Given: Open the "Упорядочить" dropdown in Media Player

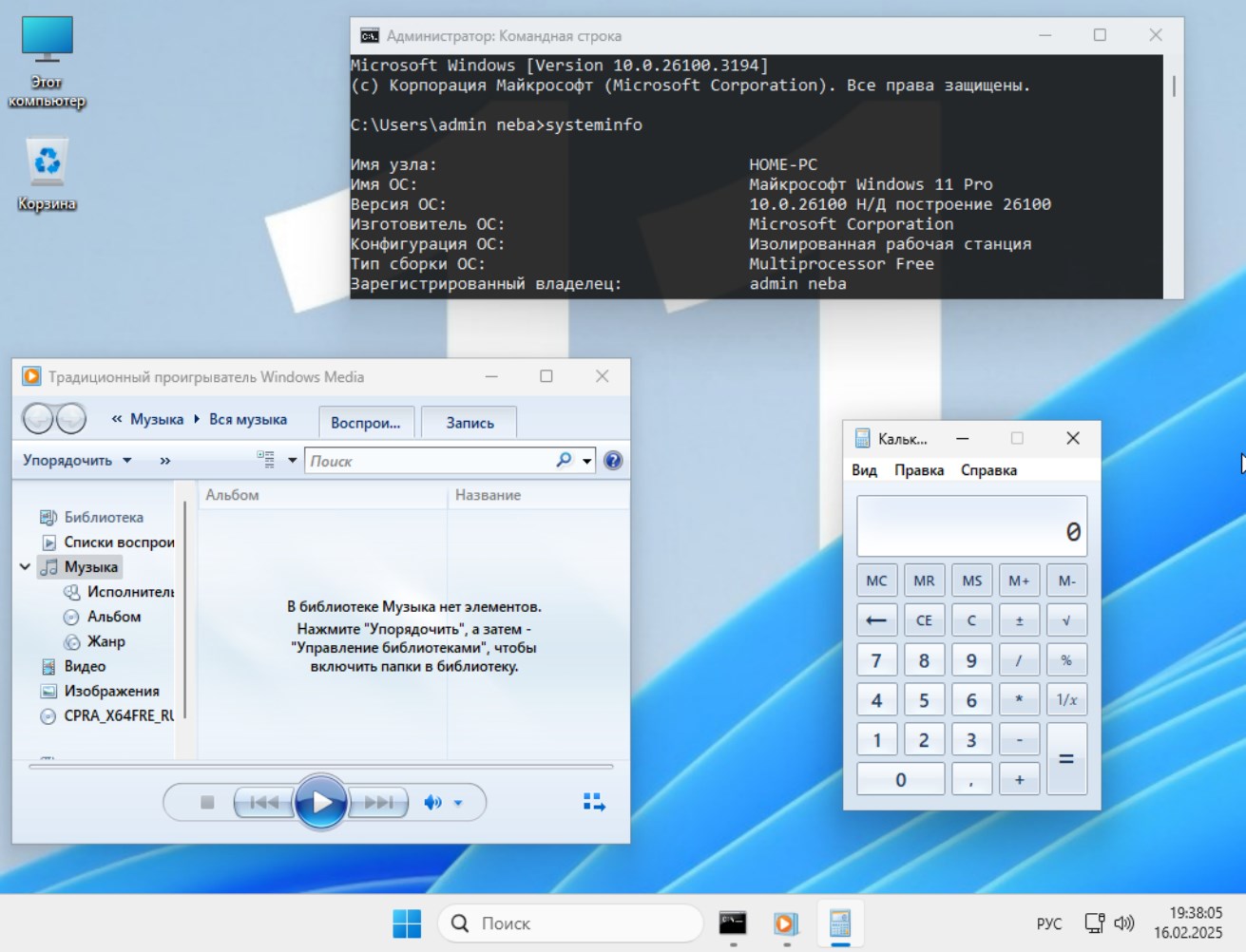Looking at the screenshot, I should [x=76, y=460].
